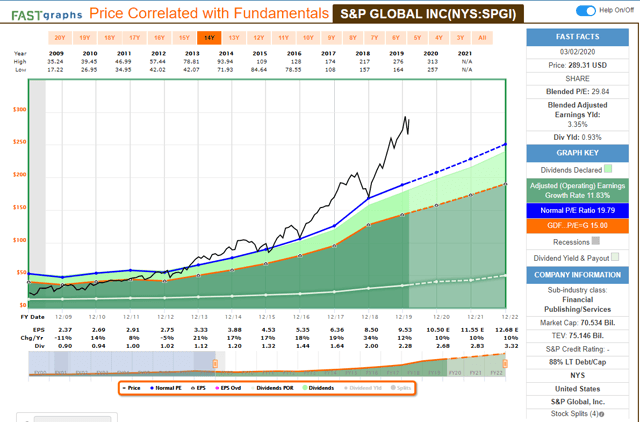Toggle EPS Ovd series in legend
The height and width of the screenshot is (422, 640).
pos(228,388)
